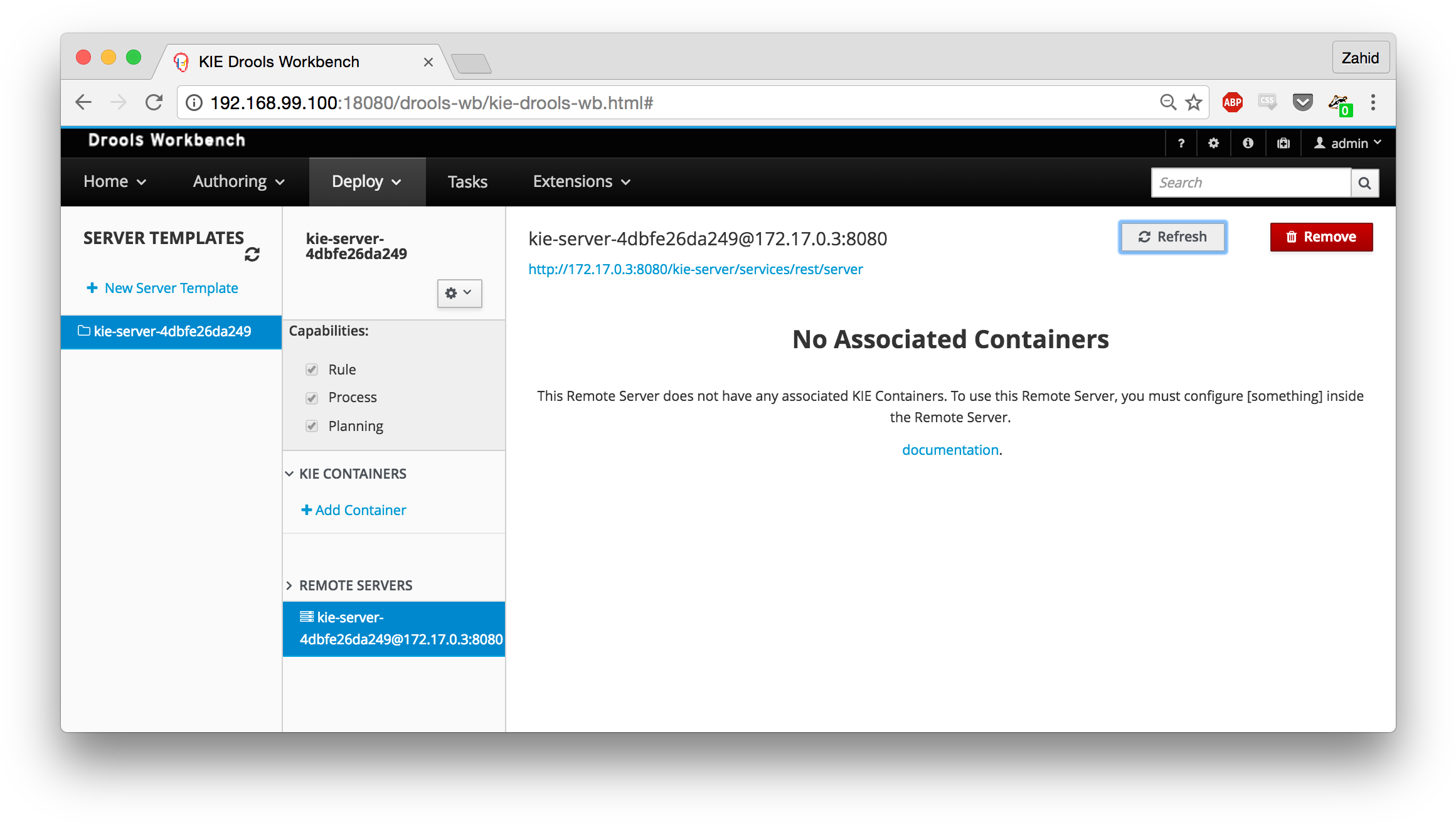
Task: Click the settings gear icon in header
Action: (x=1213, y=143)
